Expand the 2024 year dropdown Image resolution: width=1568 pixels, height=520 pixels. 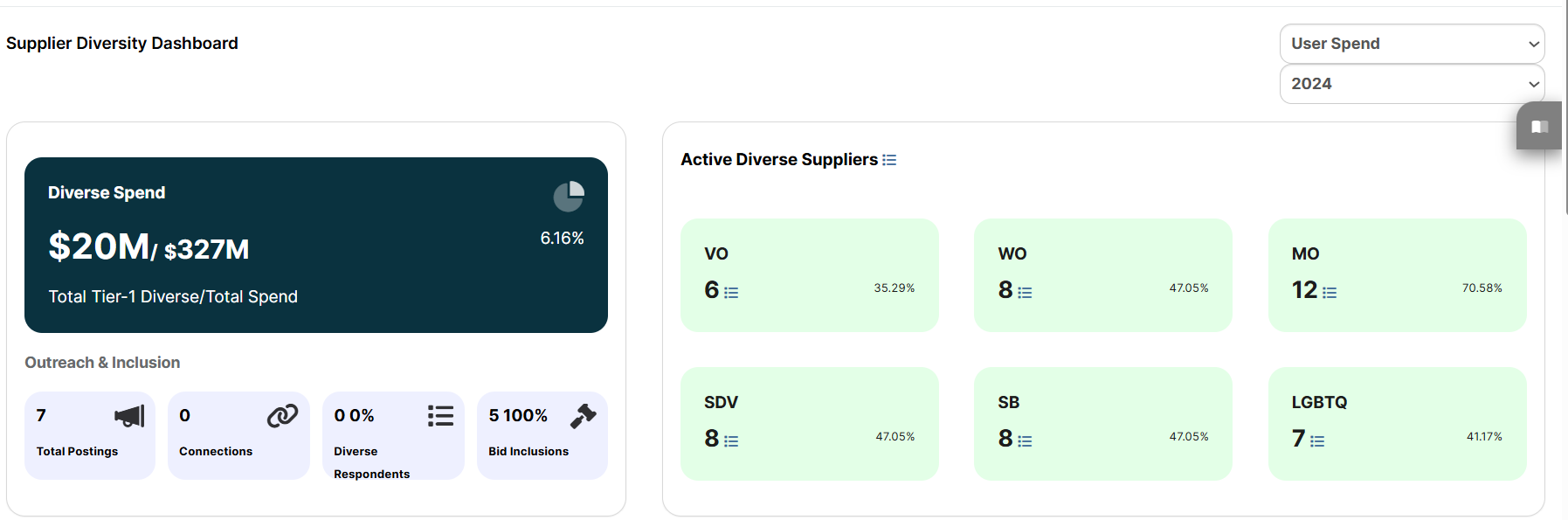[1412, 84]
